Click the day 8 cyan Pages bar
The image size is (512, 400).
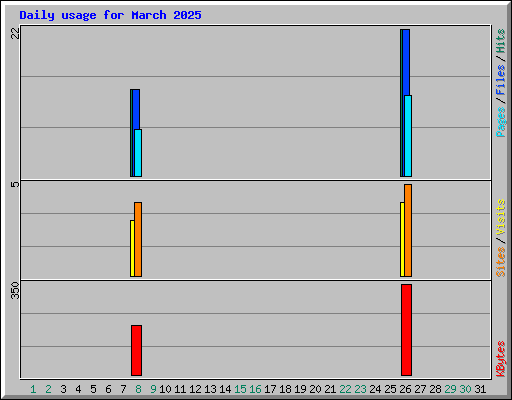tap(138, 153)
